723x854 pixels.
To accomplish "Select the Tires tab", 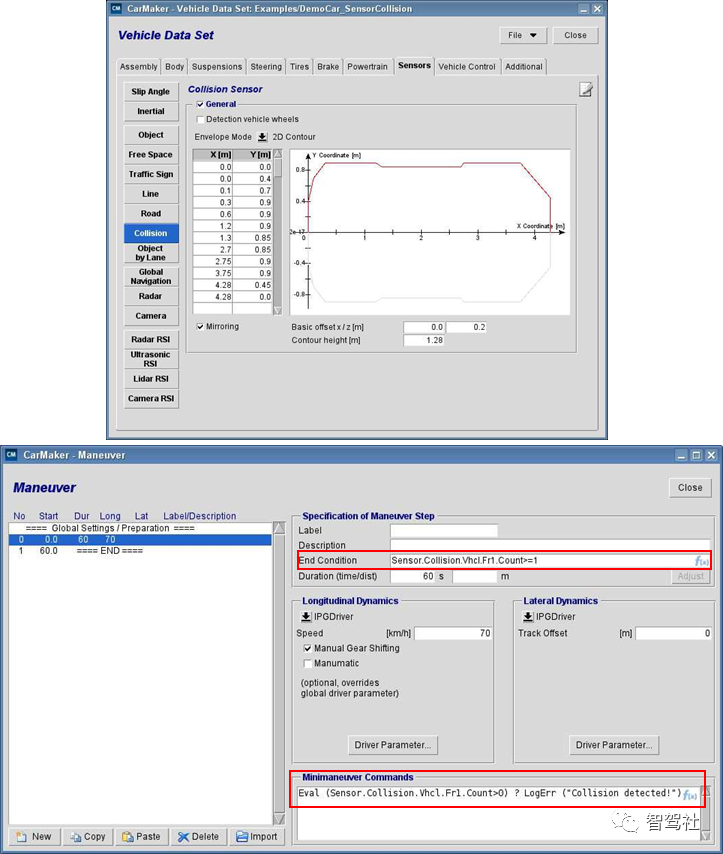I will (x=299, y=66).
